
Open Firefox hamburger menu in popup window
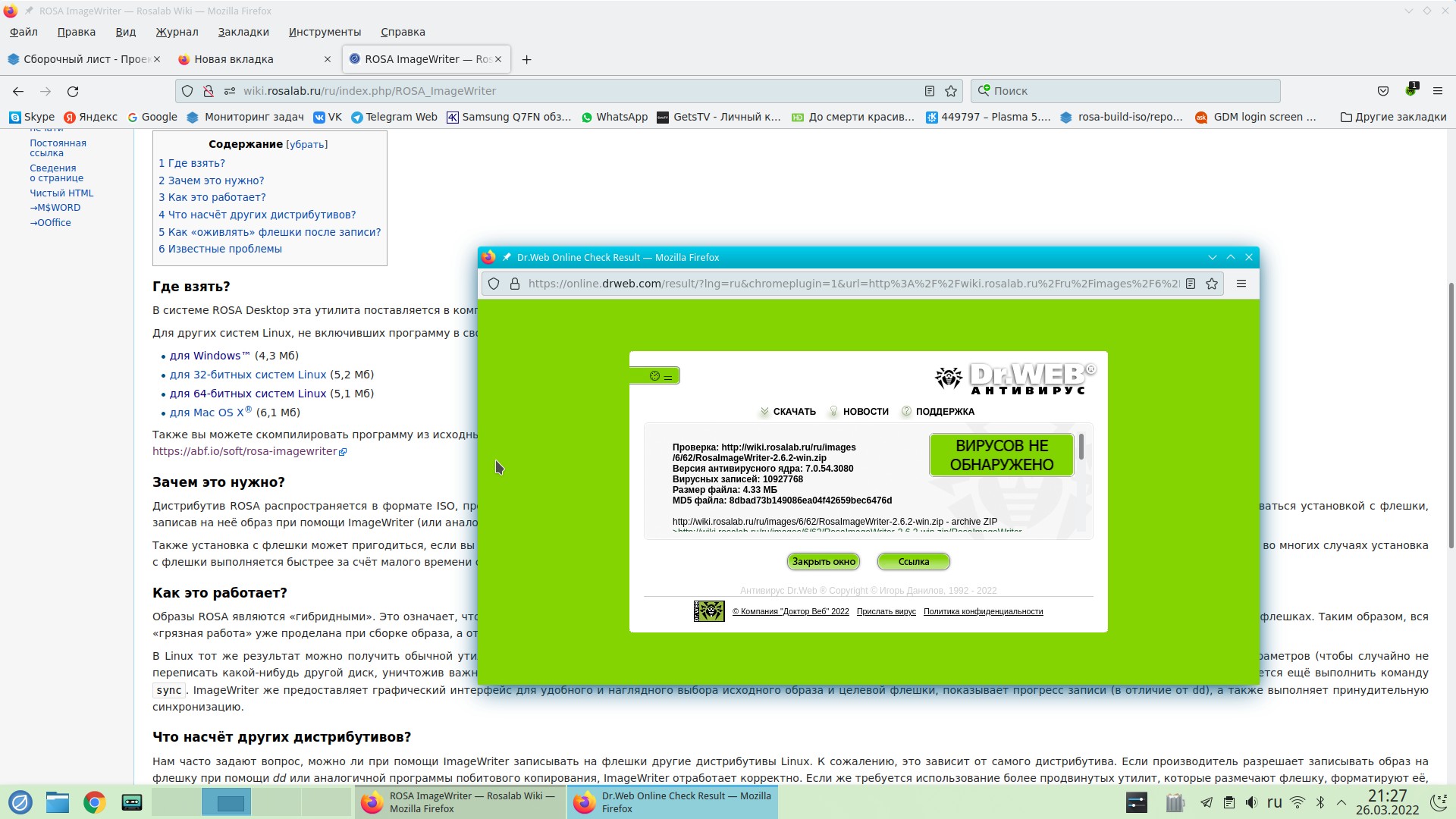(1241, 284)
